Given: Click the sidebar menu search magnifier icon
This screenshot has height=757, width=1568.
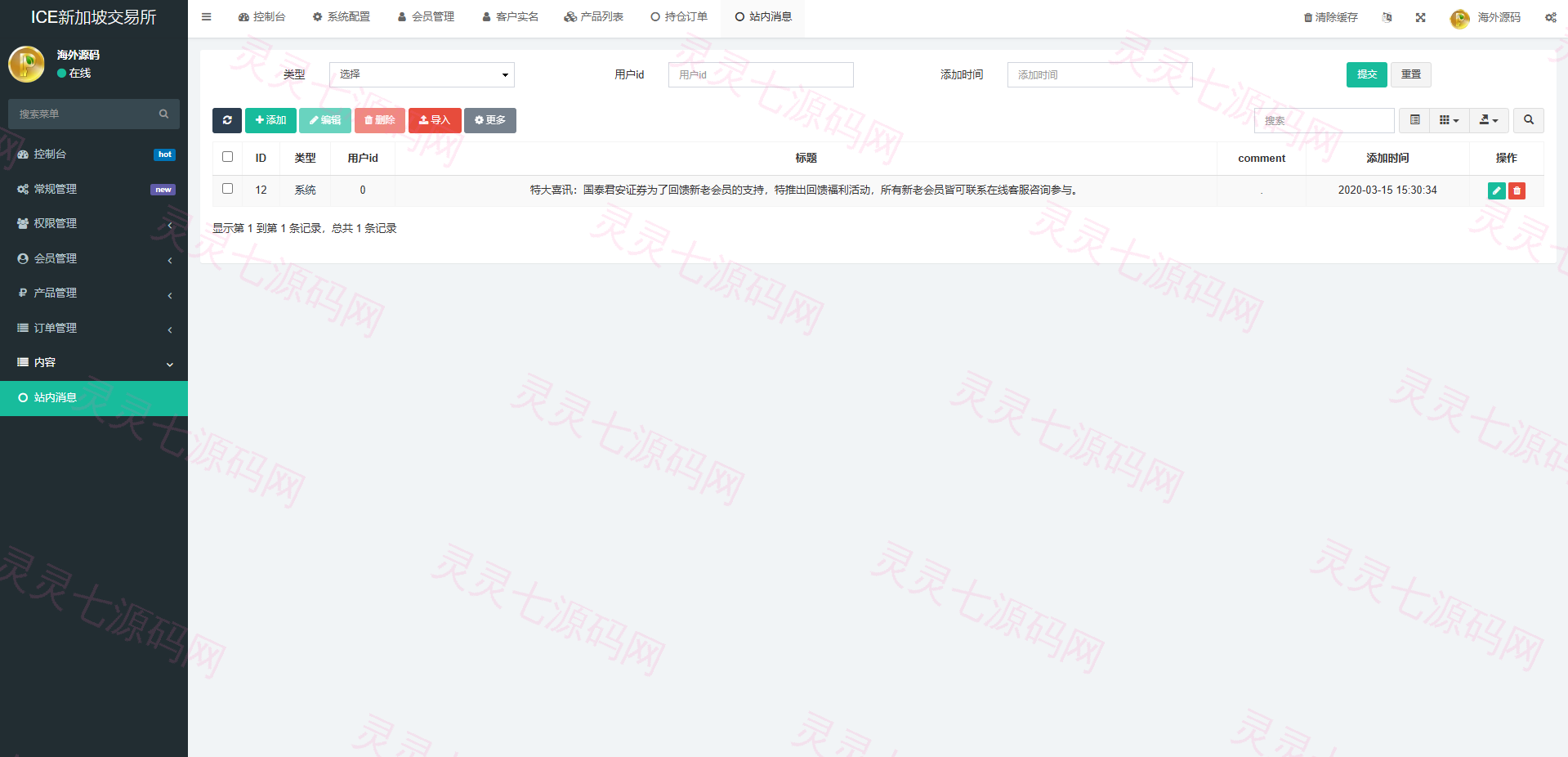Looking at the screenshot, I should (x=163, y=114).
